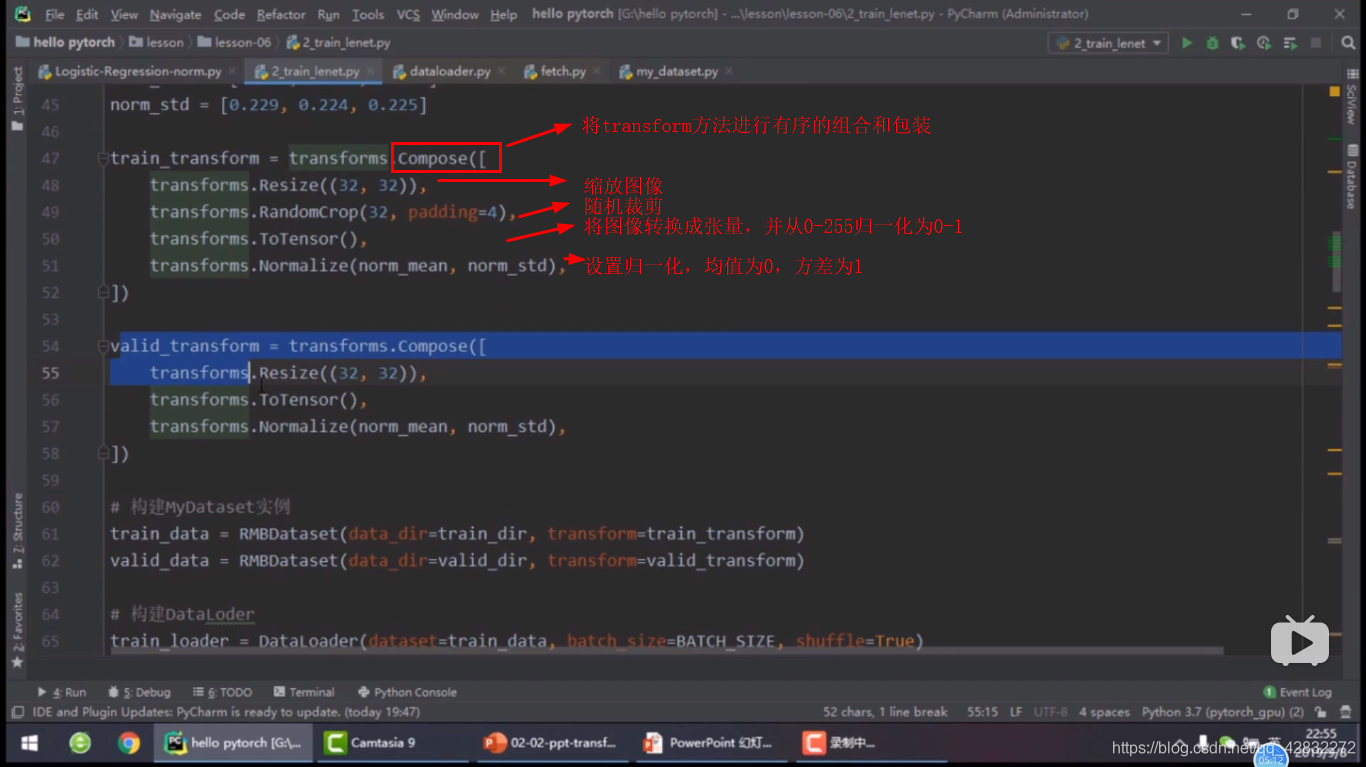Click the IDE and Plugin Updates message

coord(226,712)
